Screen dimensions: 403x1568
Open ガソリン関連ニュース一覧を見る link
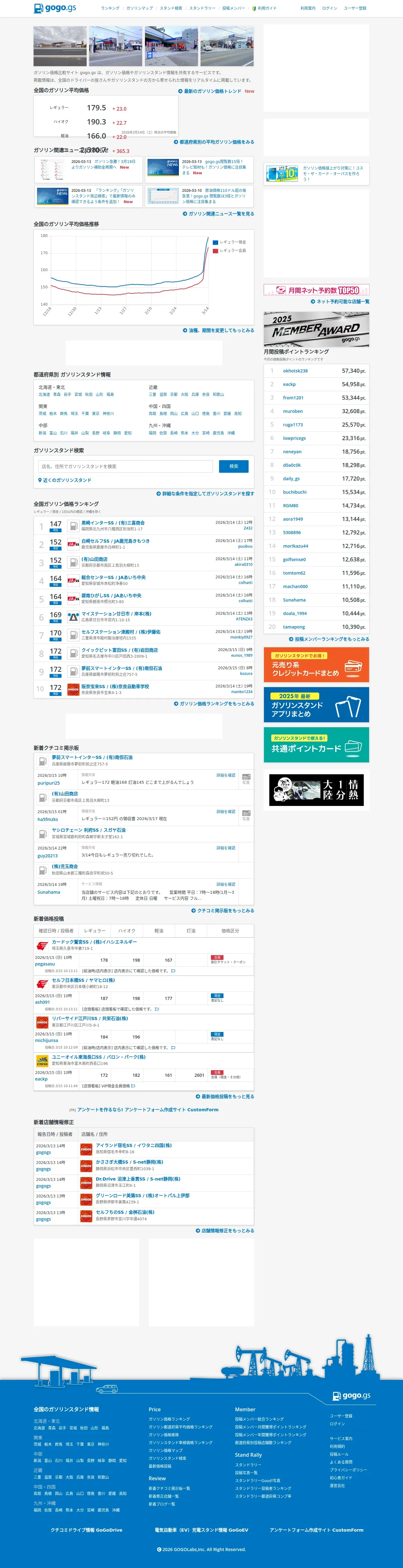(x=218, y=214)
